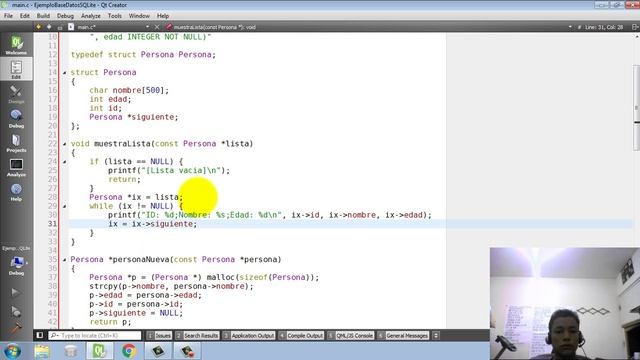
Task: Open Windows Start menu
Action: (x=12, y=351)
